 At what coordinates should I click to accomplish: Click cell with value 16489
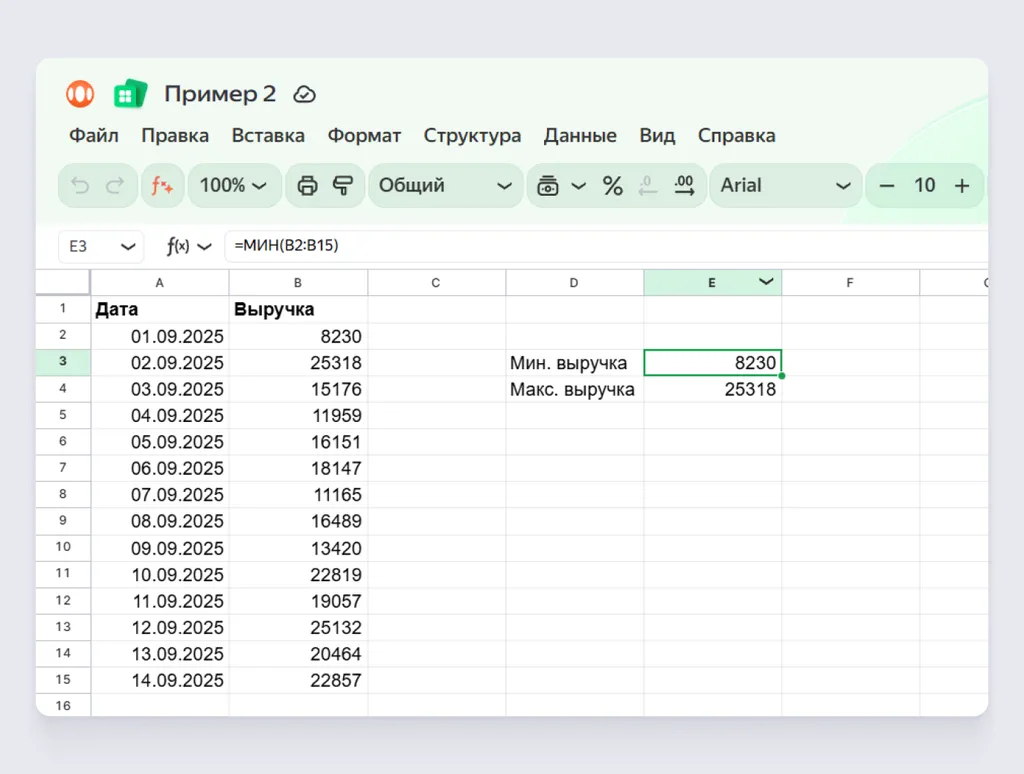[x=298, y=521]
